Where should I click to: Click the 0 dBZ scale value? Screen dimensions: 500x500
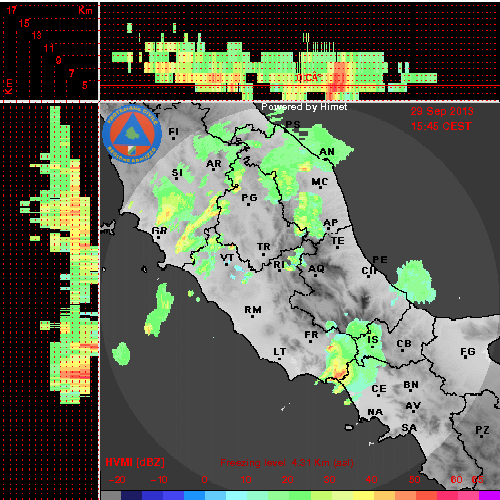pyautogui.click(x=204, y=480)
